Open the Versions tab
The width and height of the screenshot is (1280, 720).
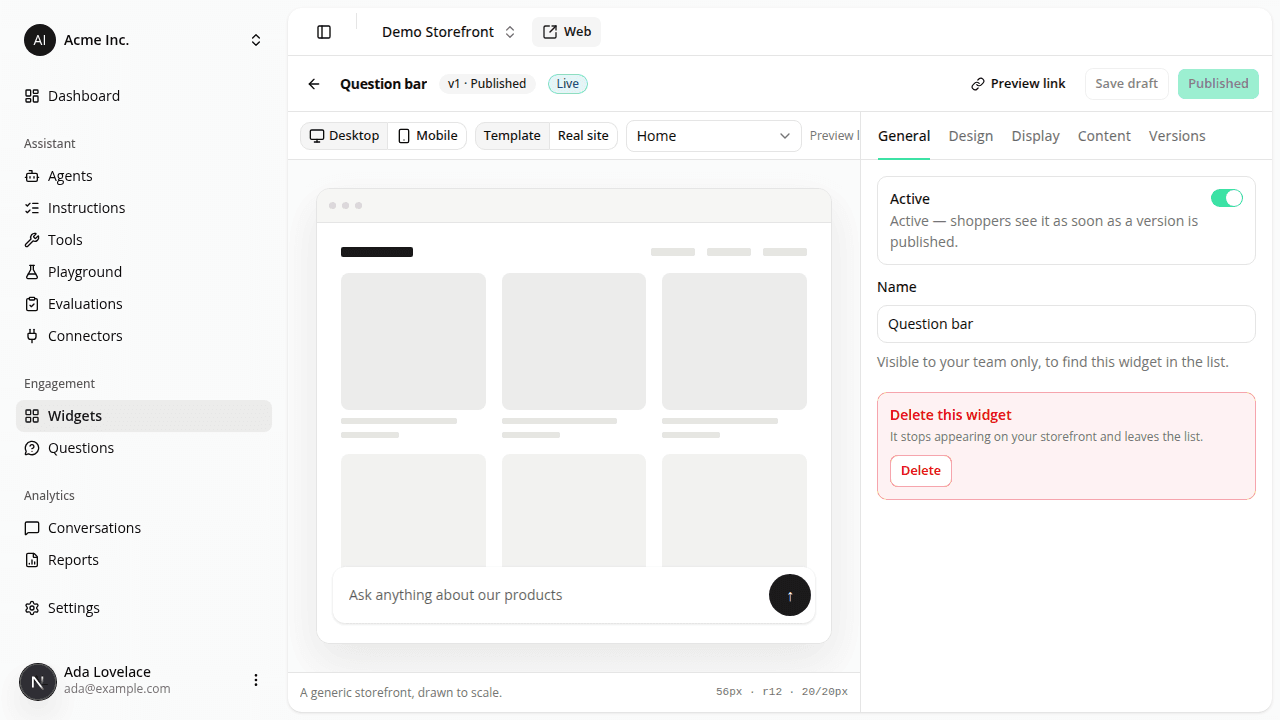pyautogui.click(x=1177, y=136)
